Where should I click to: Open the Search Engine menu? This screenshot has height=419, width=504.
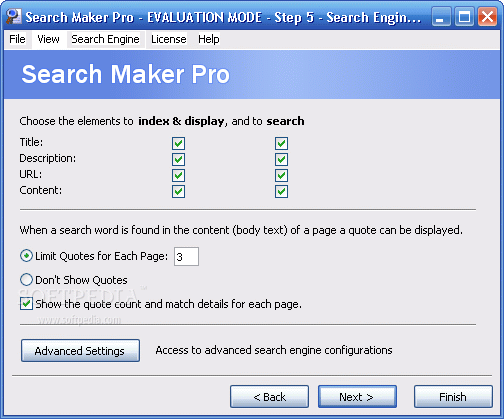point(105,39)
